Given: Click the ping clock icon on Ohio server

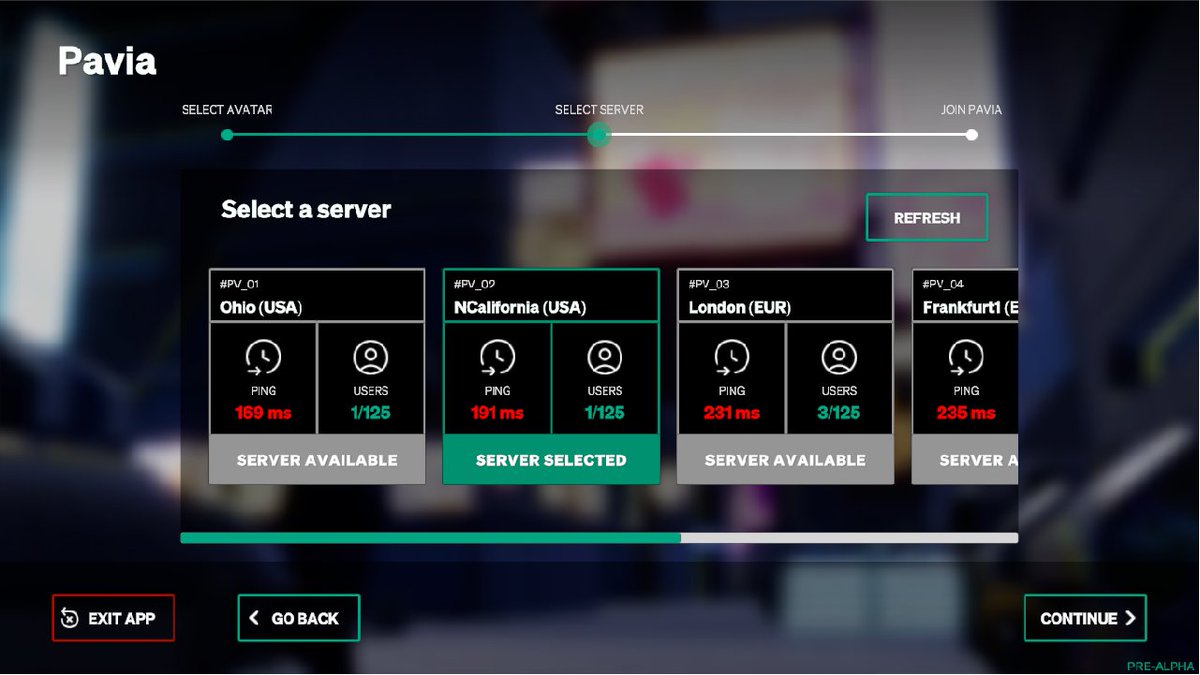Looking at the screenshot, I should coord(263,358).
